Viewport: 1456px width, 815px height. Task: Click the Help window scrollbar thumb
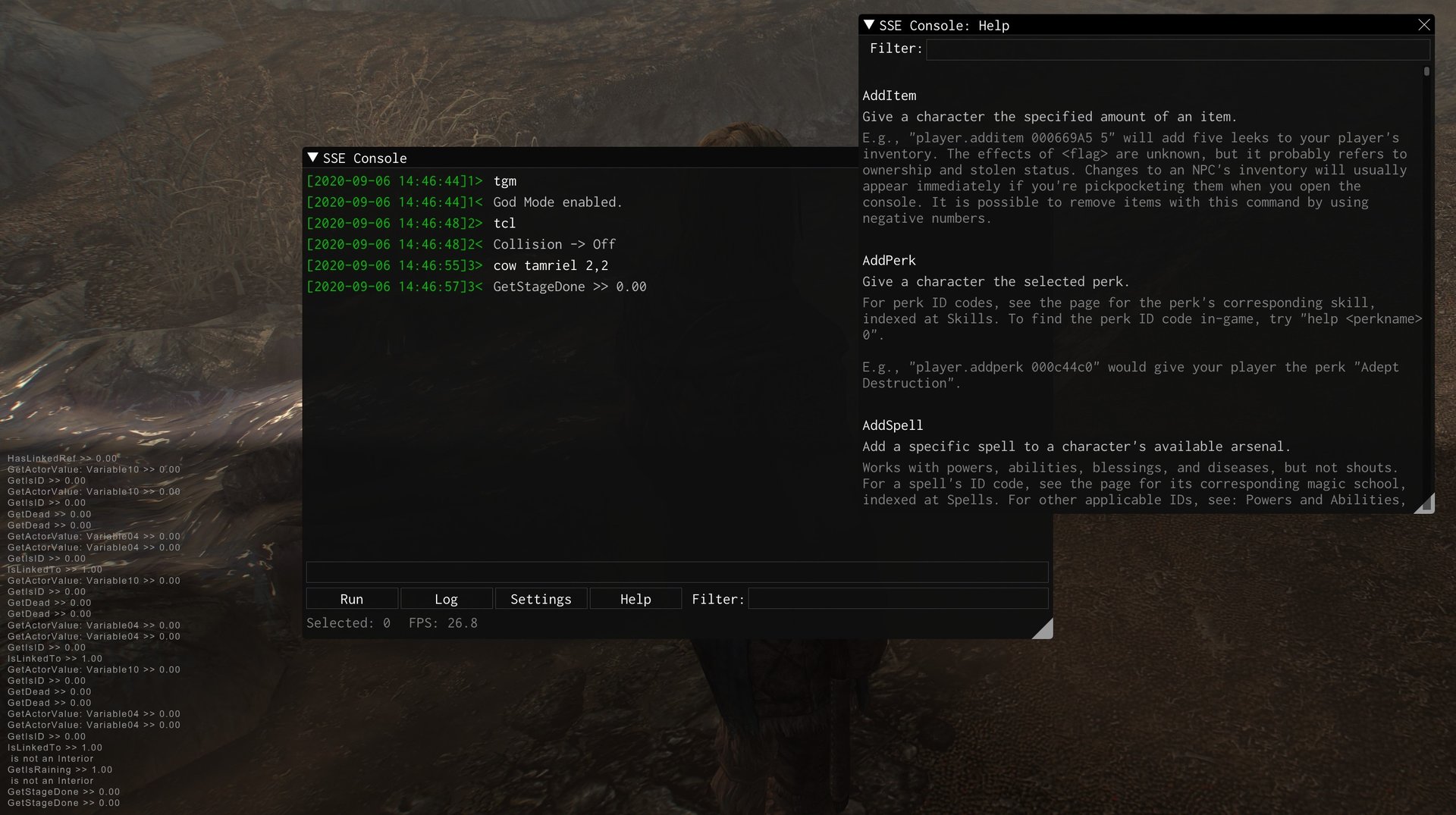coord(1426,71)
